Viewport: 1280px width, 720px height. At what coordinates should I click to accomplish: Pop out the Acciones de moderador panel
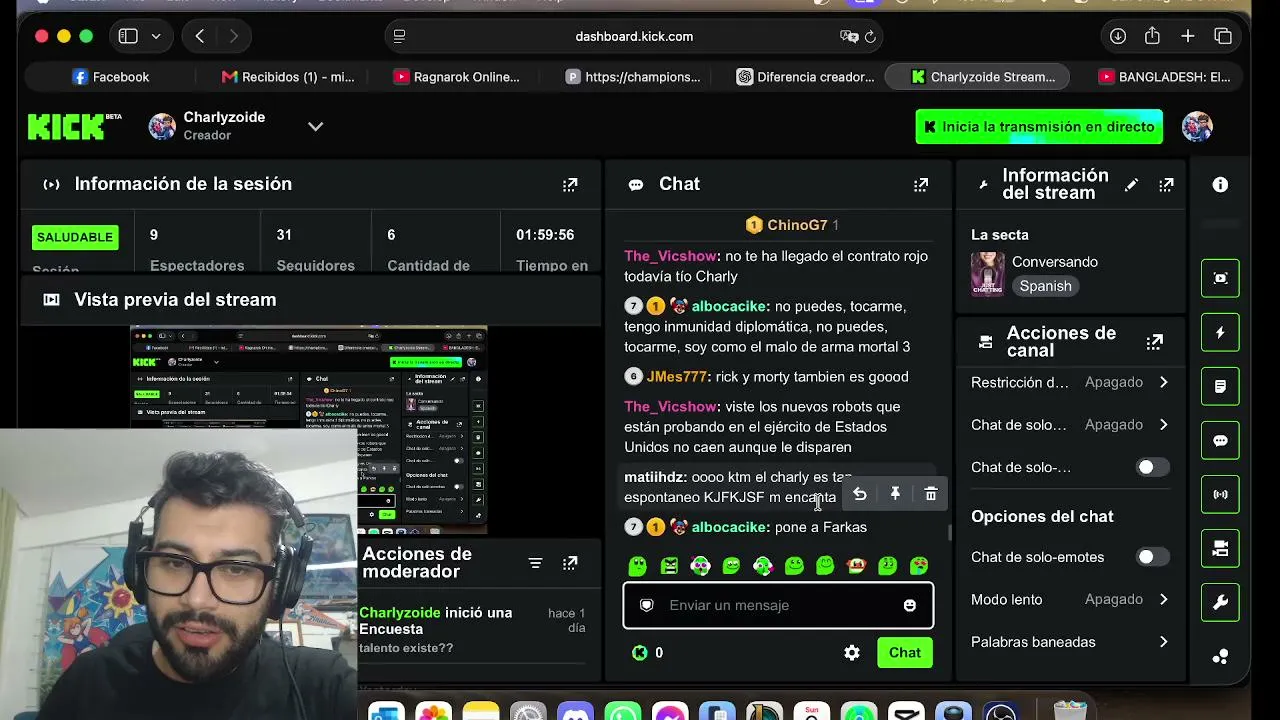pyautogui.click(x=570, y=564)
